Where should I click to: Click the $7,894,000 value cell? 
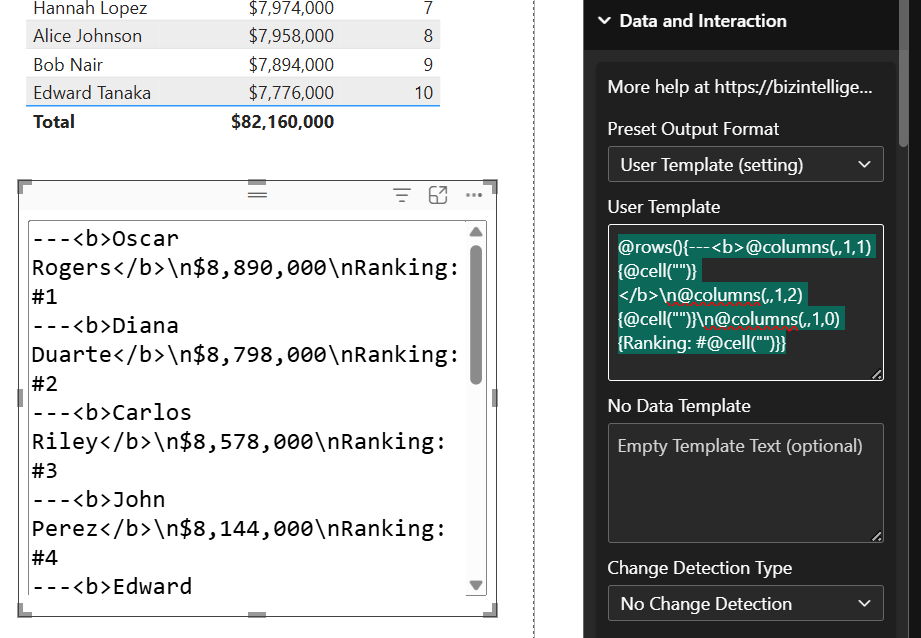[x=291, y=65]
